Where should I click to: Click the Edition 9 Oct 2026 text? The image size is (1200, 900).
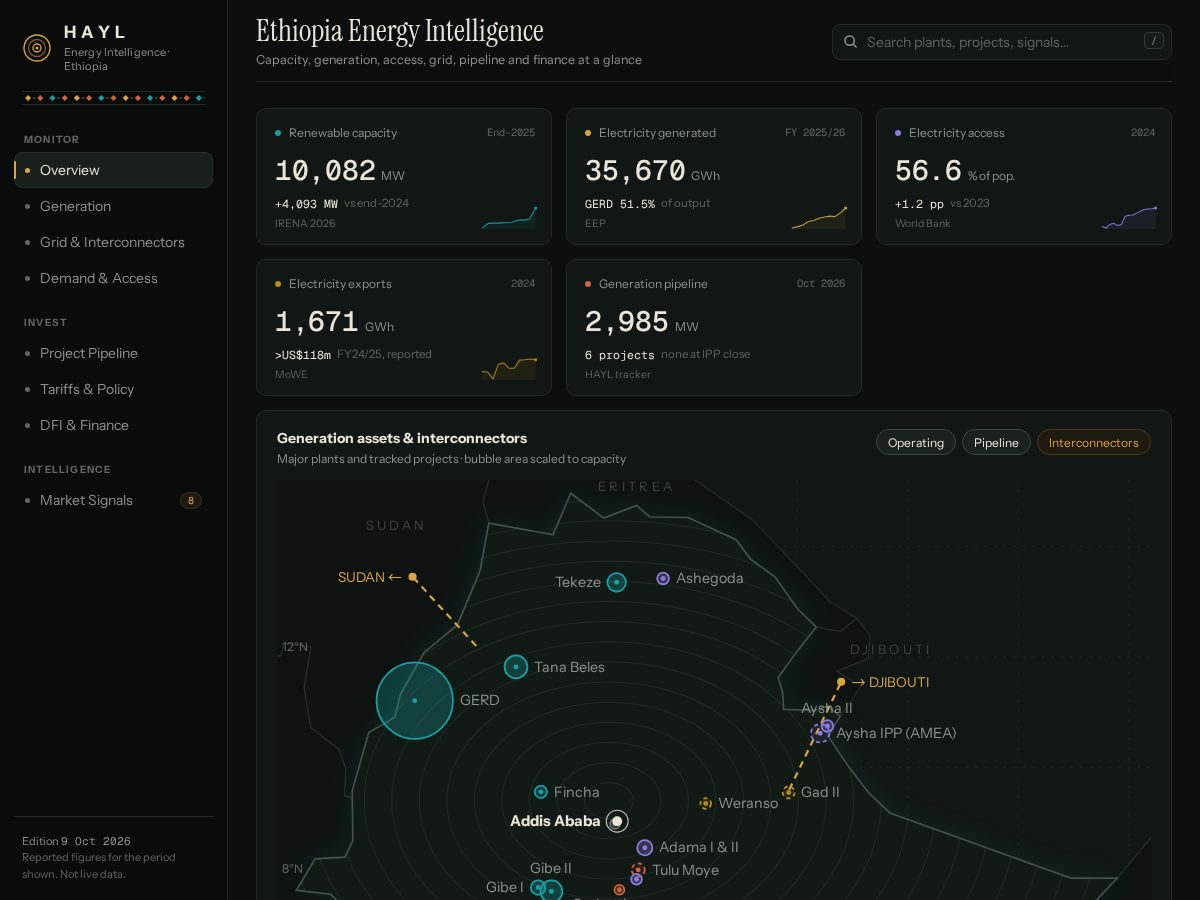click(x=76, y=841)
